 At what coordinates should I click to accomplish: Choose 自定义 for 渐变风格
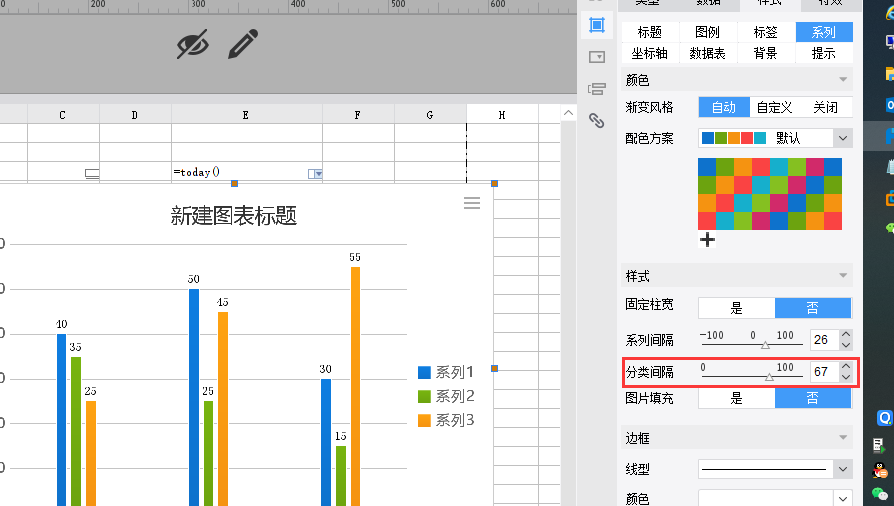click(774, 107)
